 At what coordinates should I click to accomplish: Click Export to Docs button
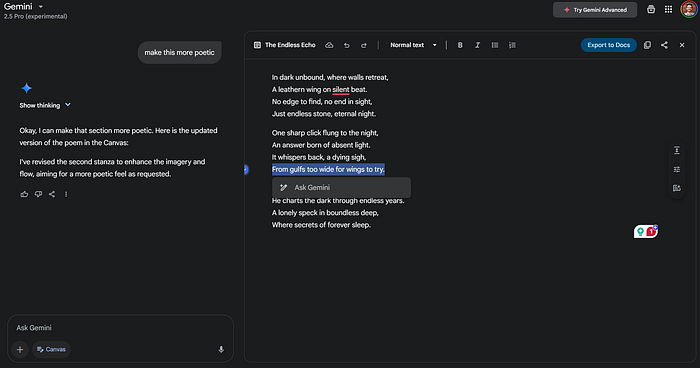pos(608,45)
